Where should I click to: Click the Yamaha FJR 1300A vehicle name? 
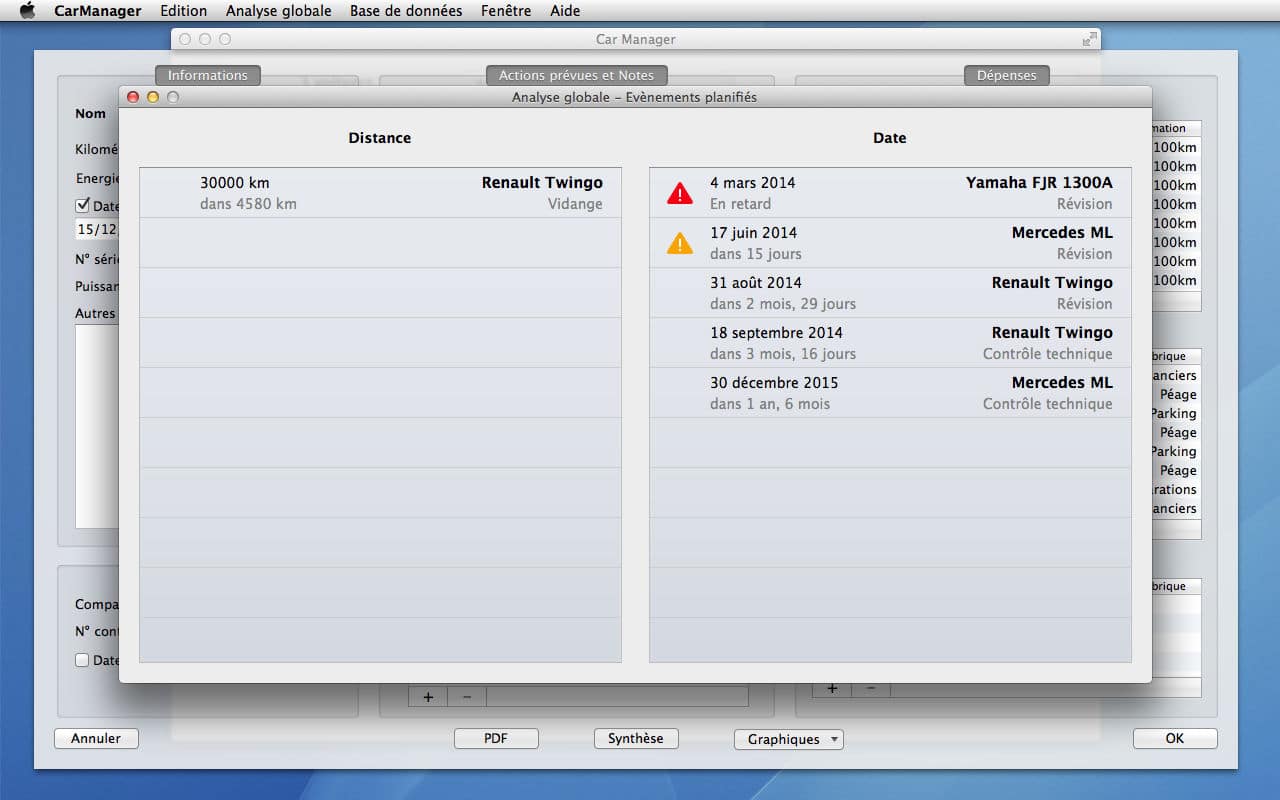pyautogui.click(x=1039, y=183)
